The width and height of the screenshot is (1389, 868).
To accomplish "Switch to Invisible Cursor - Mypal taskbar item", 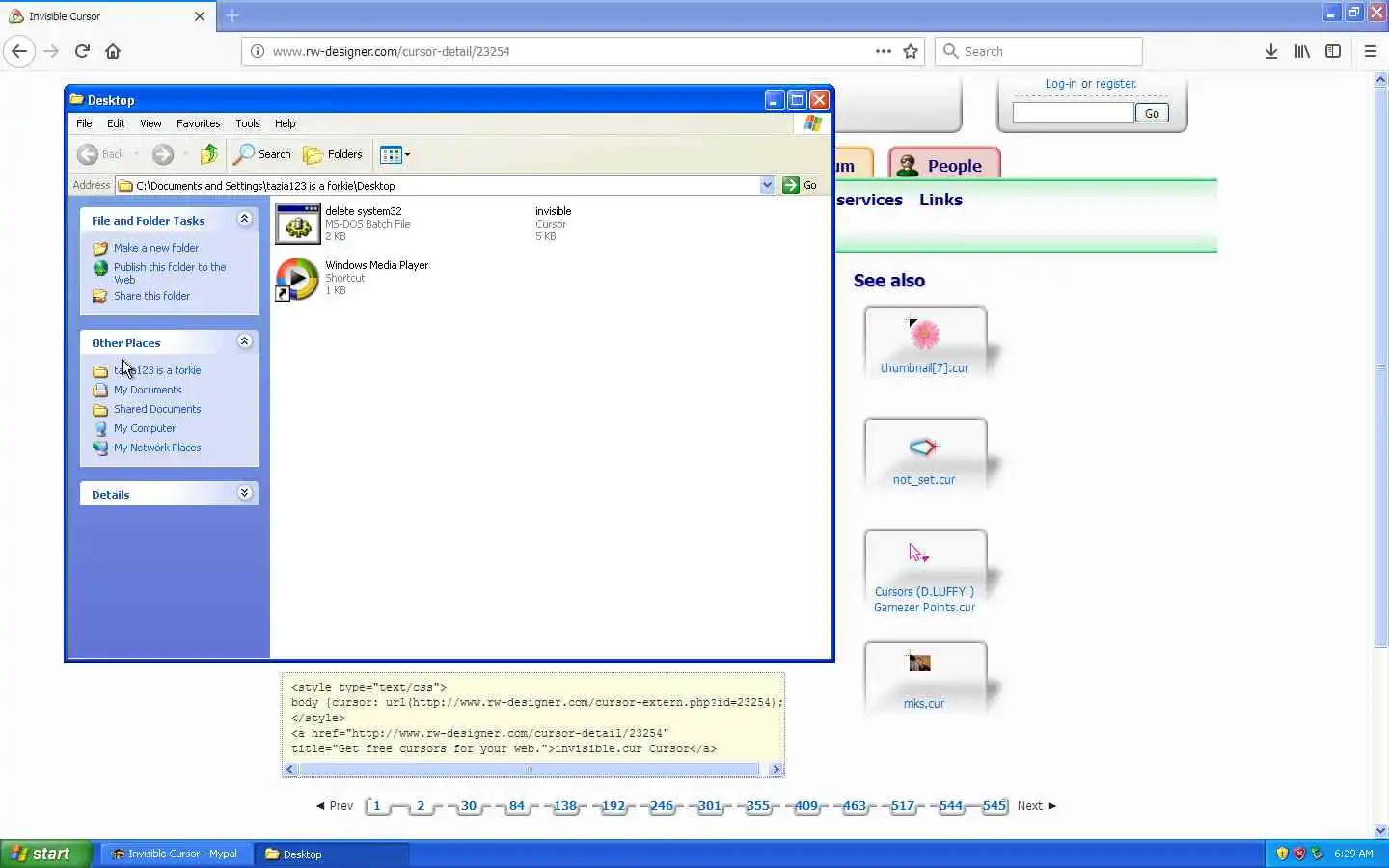I will tap(176, 854).
